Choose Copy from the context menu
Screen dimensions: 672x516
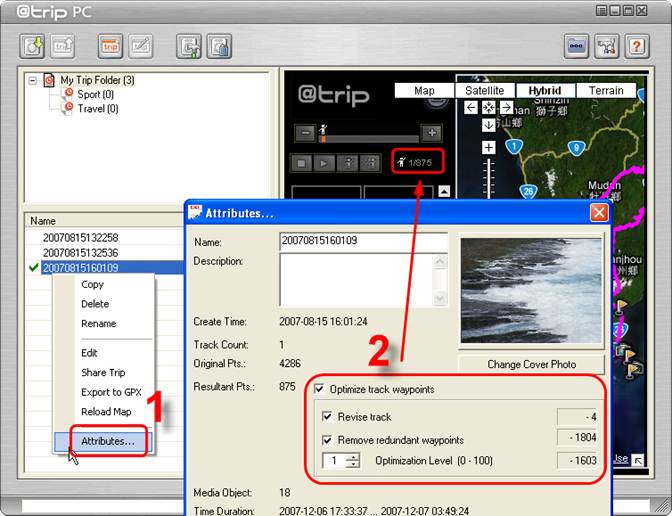click(x=93, y=285)
